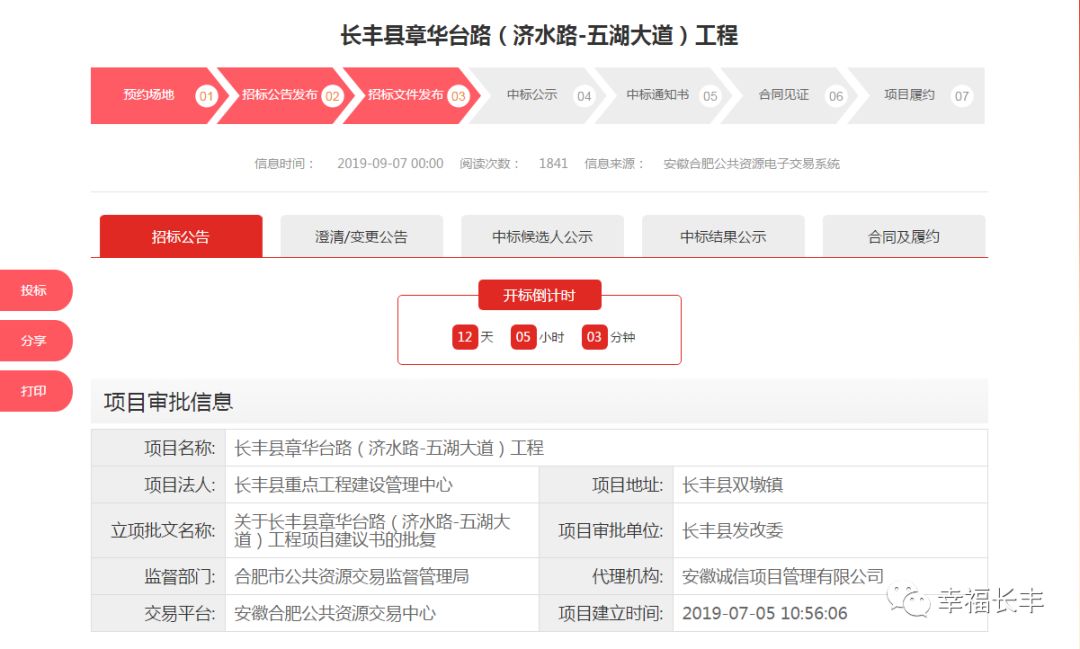The image size is (1080, 649).
Task: Click the value 长丰县发改委
Action: point(732,530)
